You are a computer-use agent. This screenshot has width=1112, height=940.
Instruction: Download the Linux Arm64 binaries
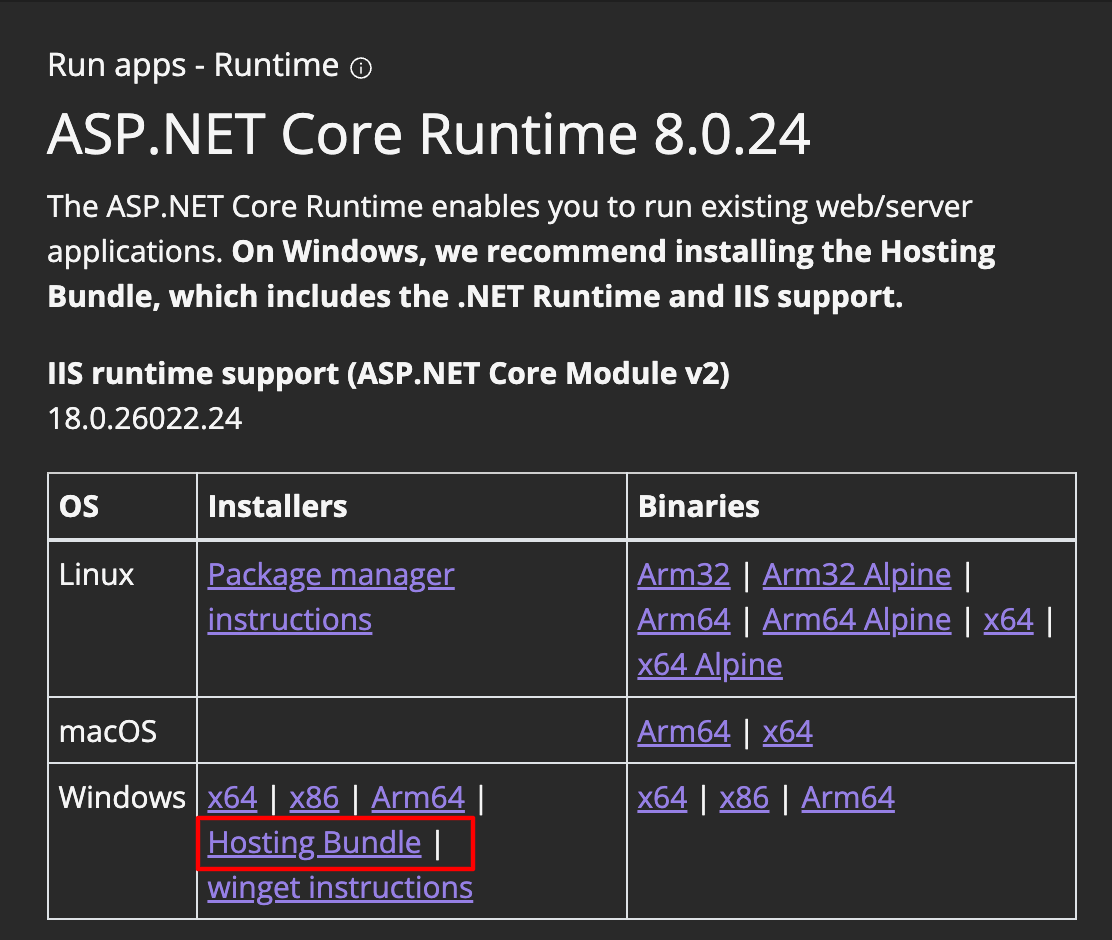(x=684, y=619)
